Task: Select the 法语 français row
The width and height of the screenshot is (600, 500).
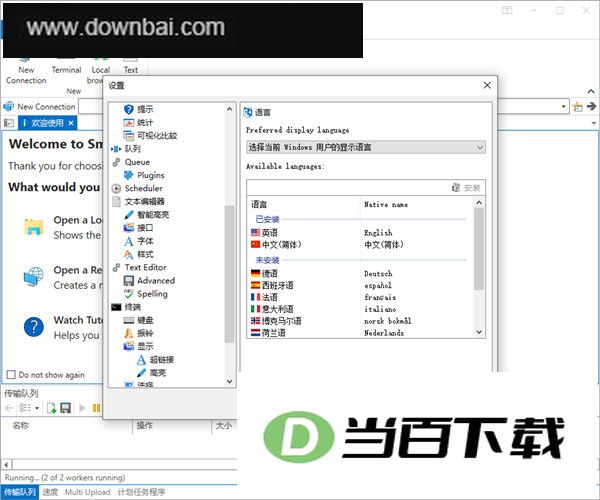Action: point(359,297)
